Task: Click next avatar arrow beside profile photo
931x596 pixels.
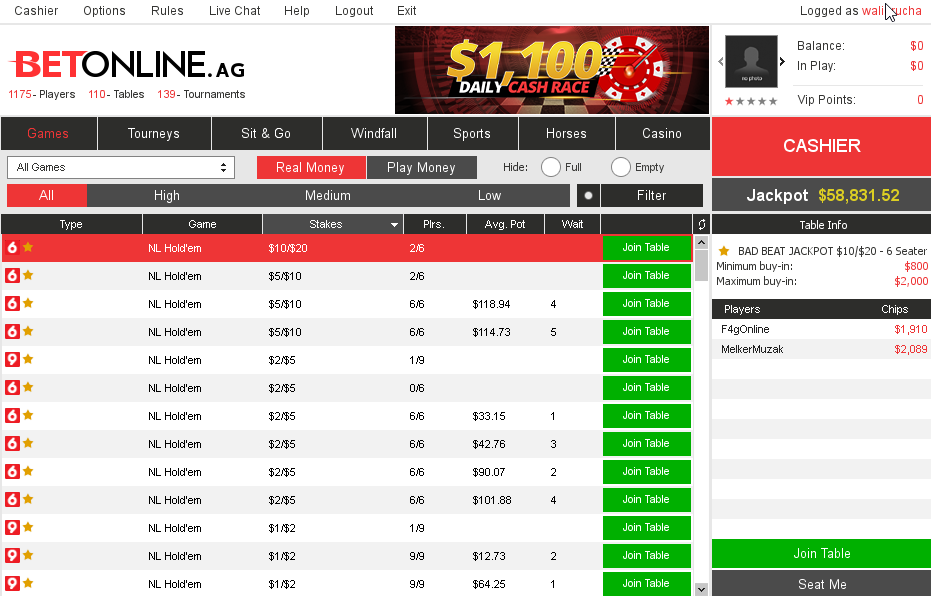Action: [782, 62]
